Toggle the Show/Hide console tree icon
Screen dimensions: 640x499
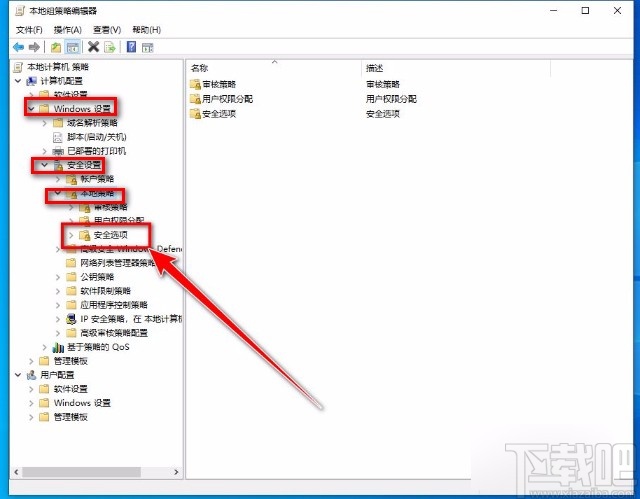coord(73,47)
